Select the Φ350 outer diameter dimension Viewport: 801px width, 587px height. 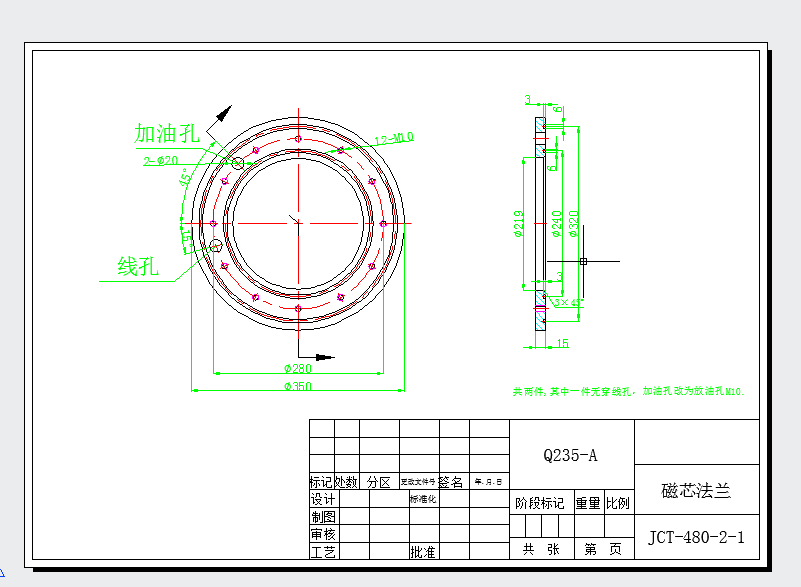click(x=298, y=386)
